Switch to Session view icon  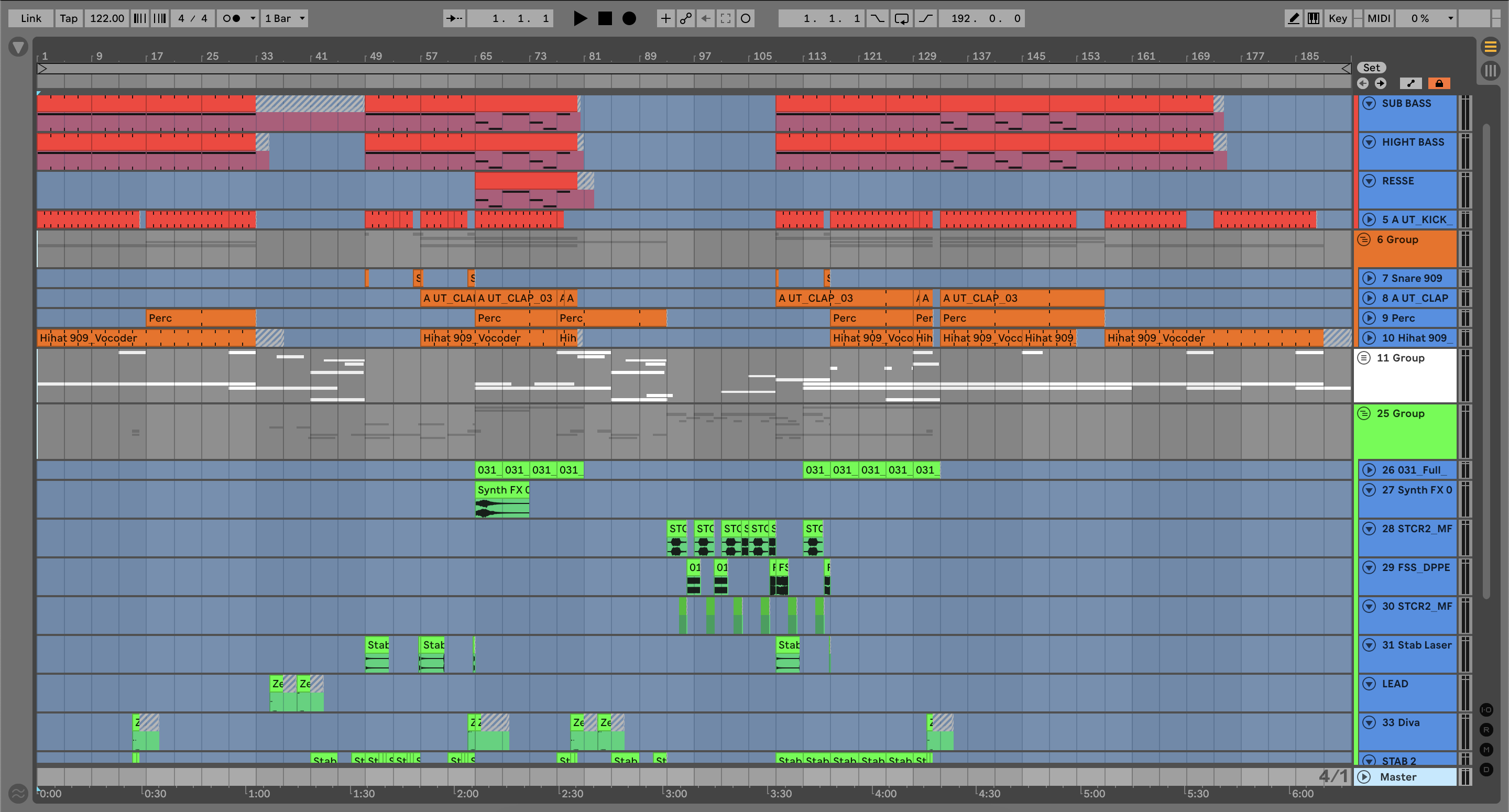click(x=1490, y=71)
